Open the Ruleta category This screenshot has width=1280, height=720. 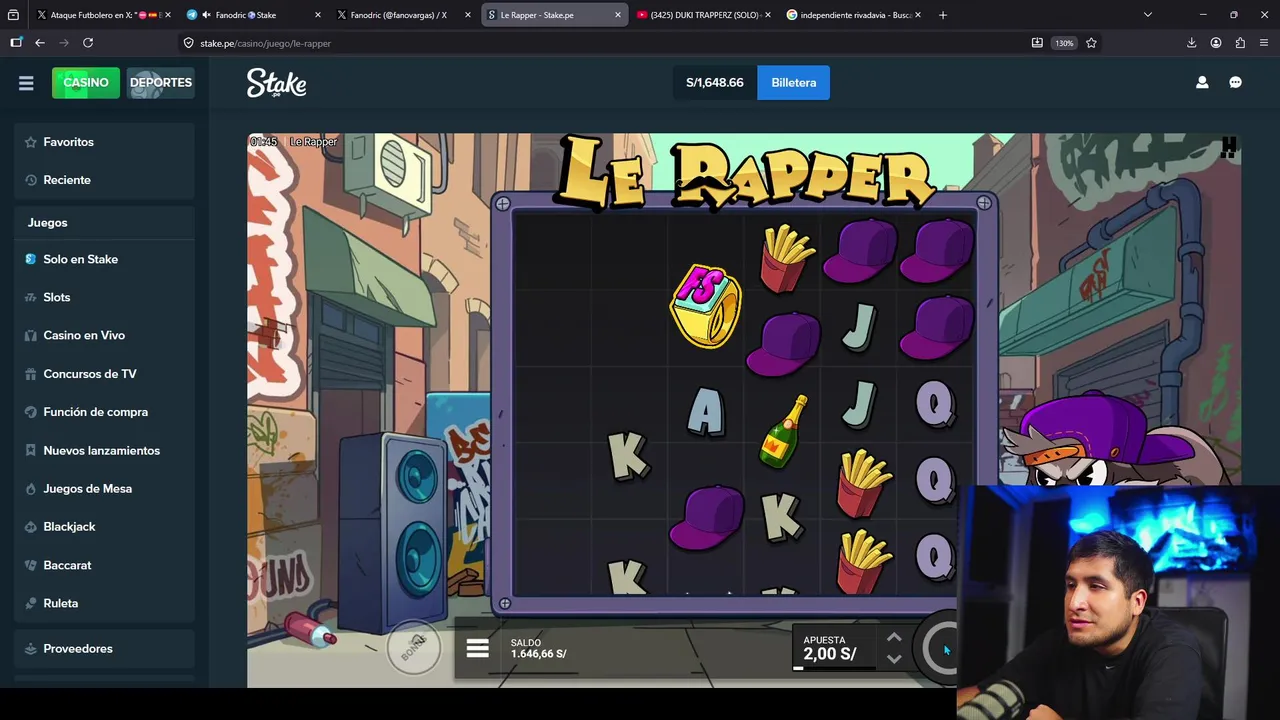point(104,603)
